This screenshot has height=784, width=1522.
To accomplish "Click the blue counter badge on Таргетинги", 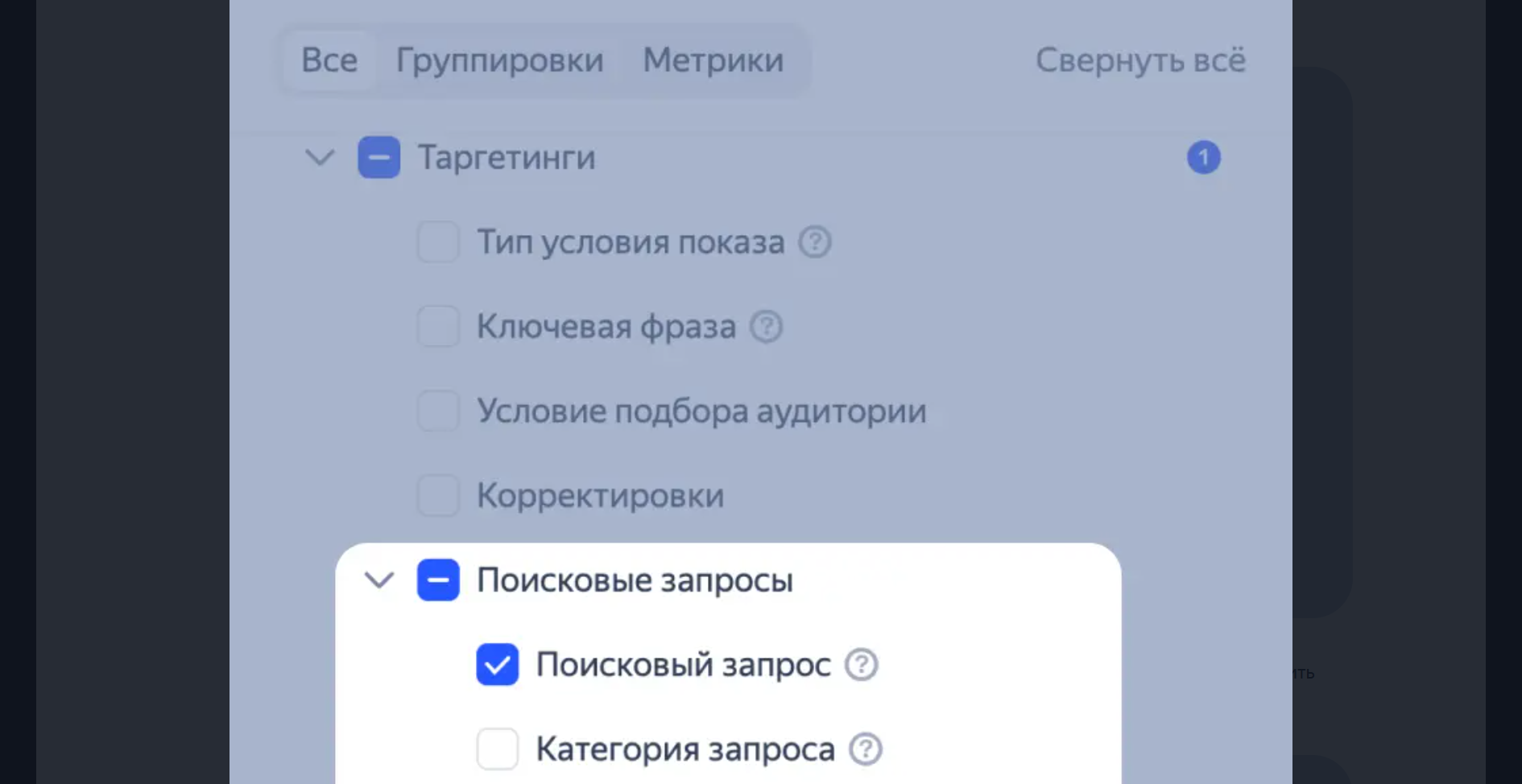I will (1204, 158).
